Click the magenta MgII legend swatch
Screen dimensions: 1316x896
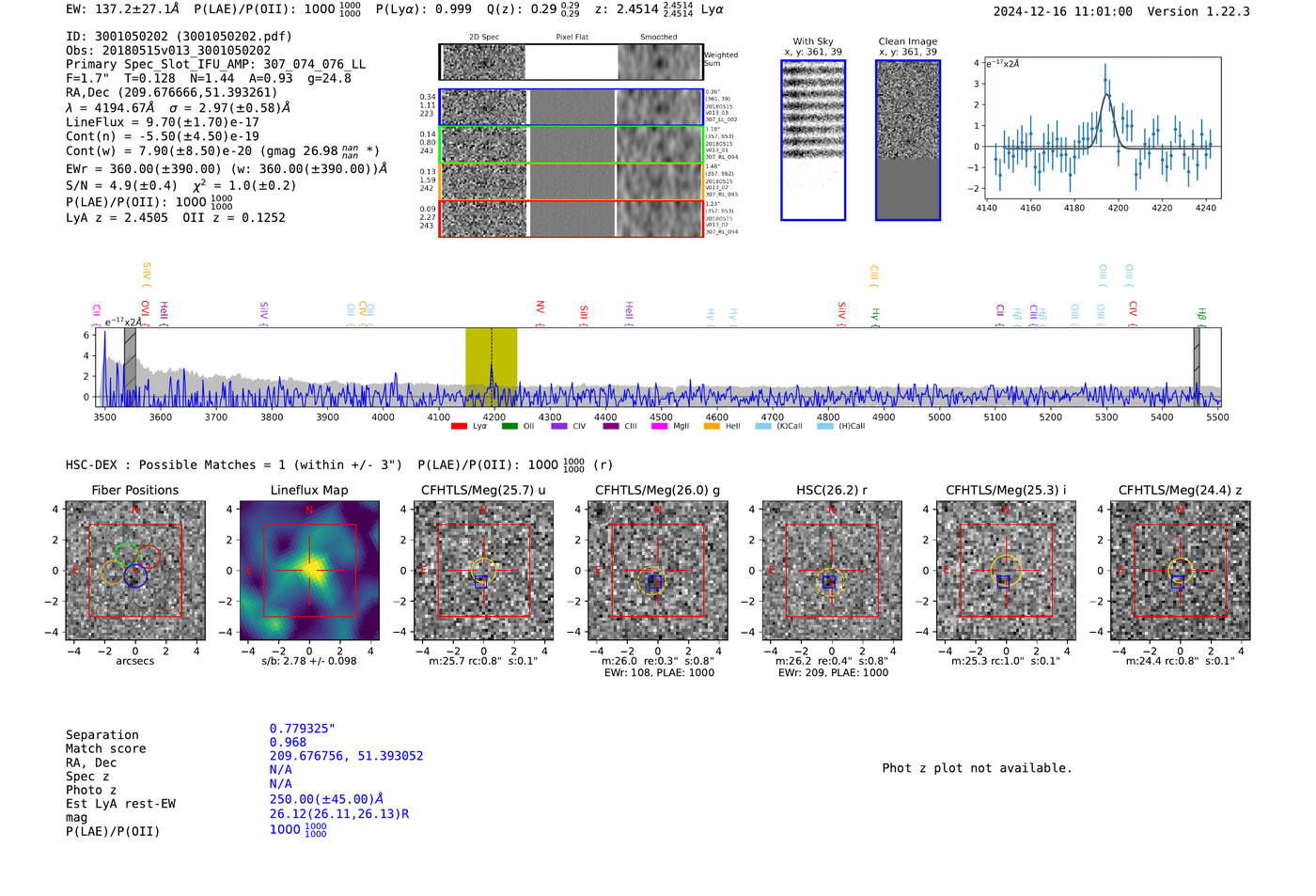(659, 426)
